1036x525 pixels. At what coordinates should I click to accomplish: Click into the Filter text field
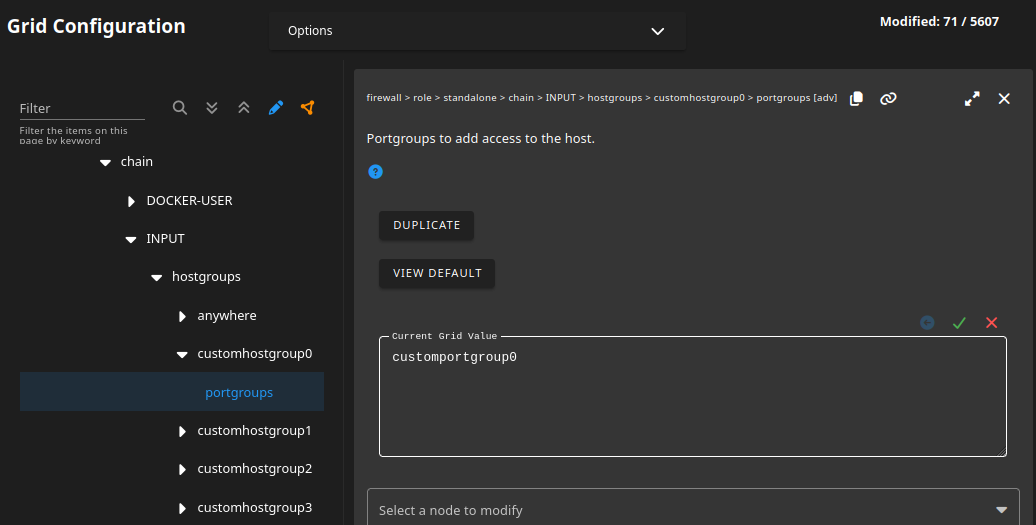coord(82,108)
